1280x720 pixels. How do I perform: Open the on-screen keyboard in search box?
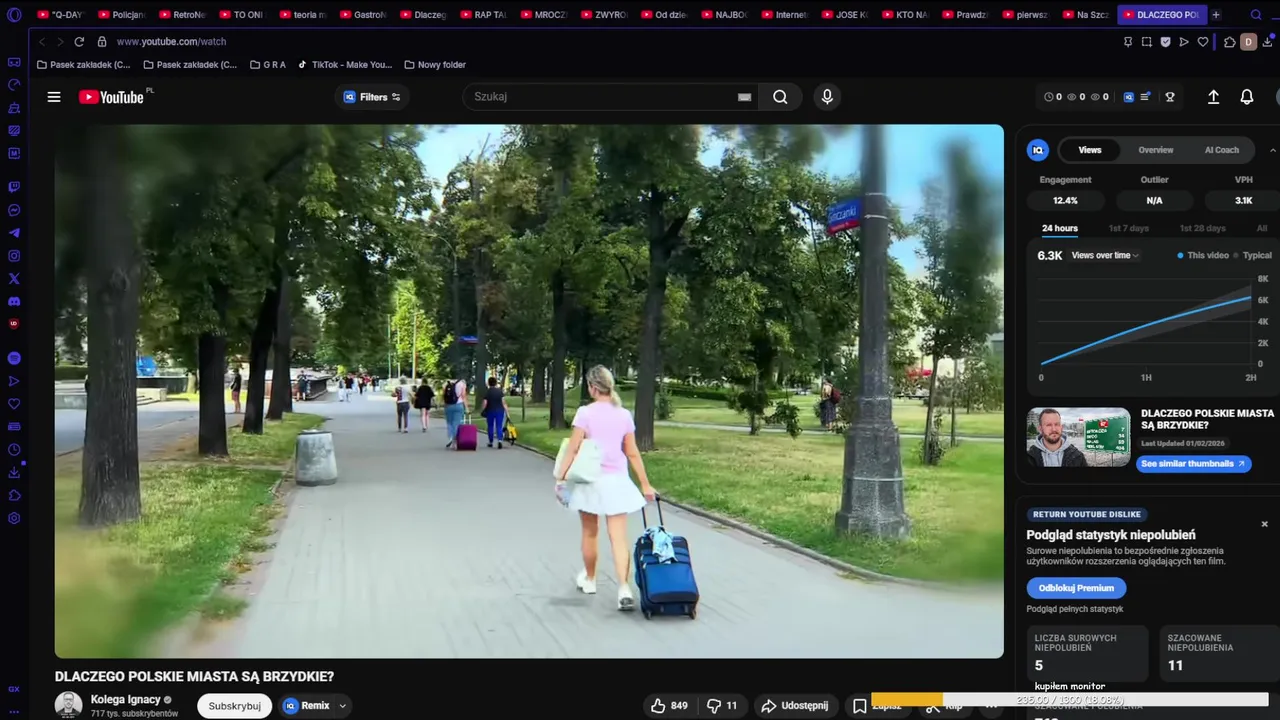(744, 97)
